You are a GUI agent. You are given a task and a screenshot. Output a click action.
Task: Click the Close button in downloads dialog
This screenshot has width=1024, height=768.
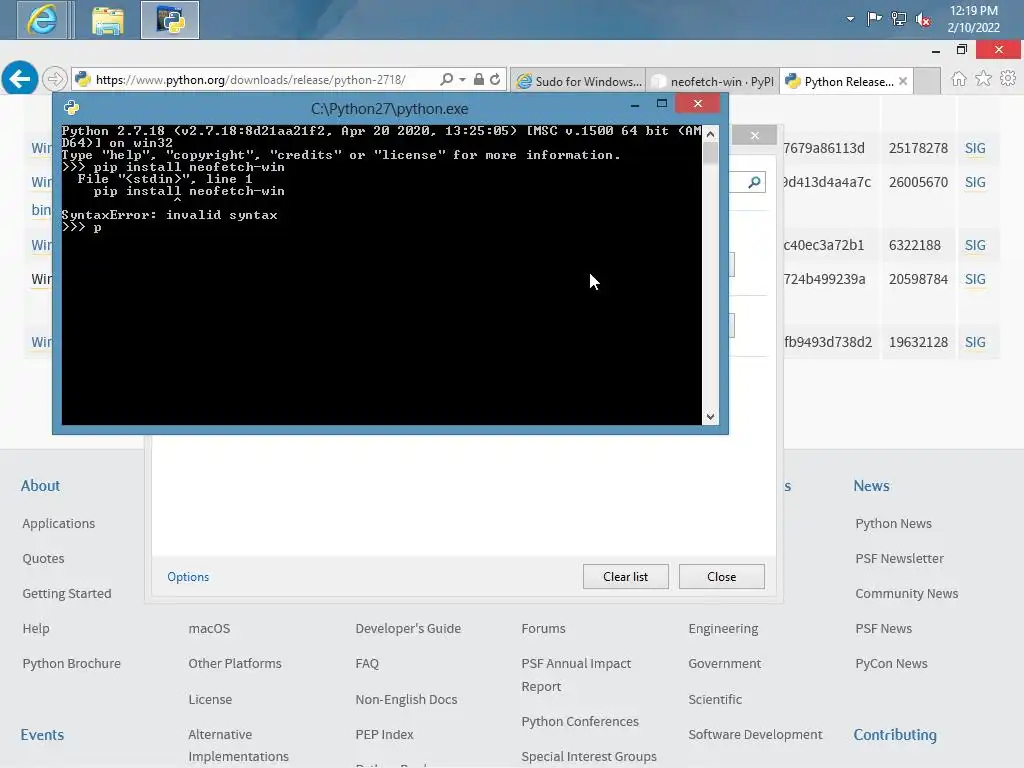[722, 577]
